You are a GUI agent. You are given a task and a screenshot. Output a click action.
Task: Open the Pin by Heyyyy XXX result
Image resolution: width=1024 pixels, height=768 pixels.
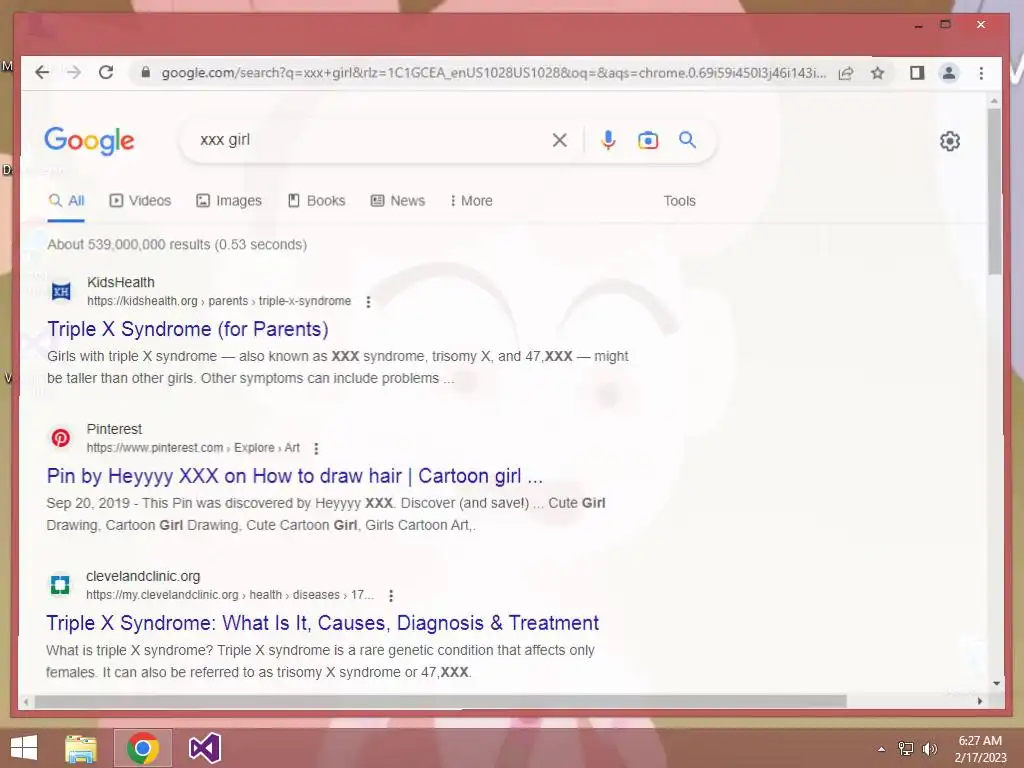[295, 476]
